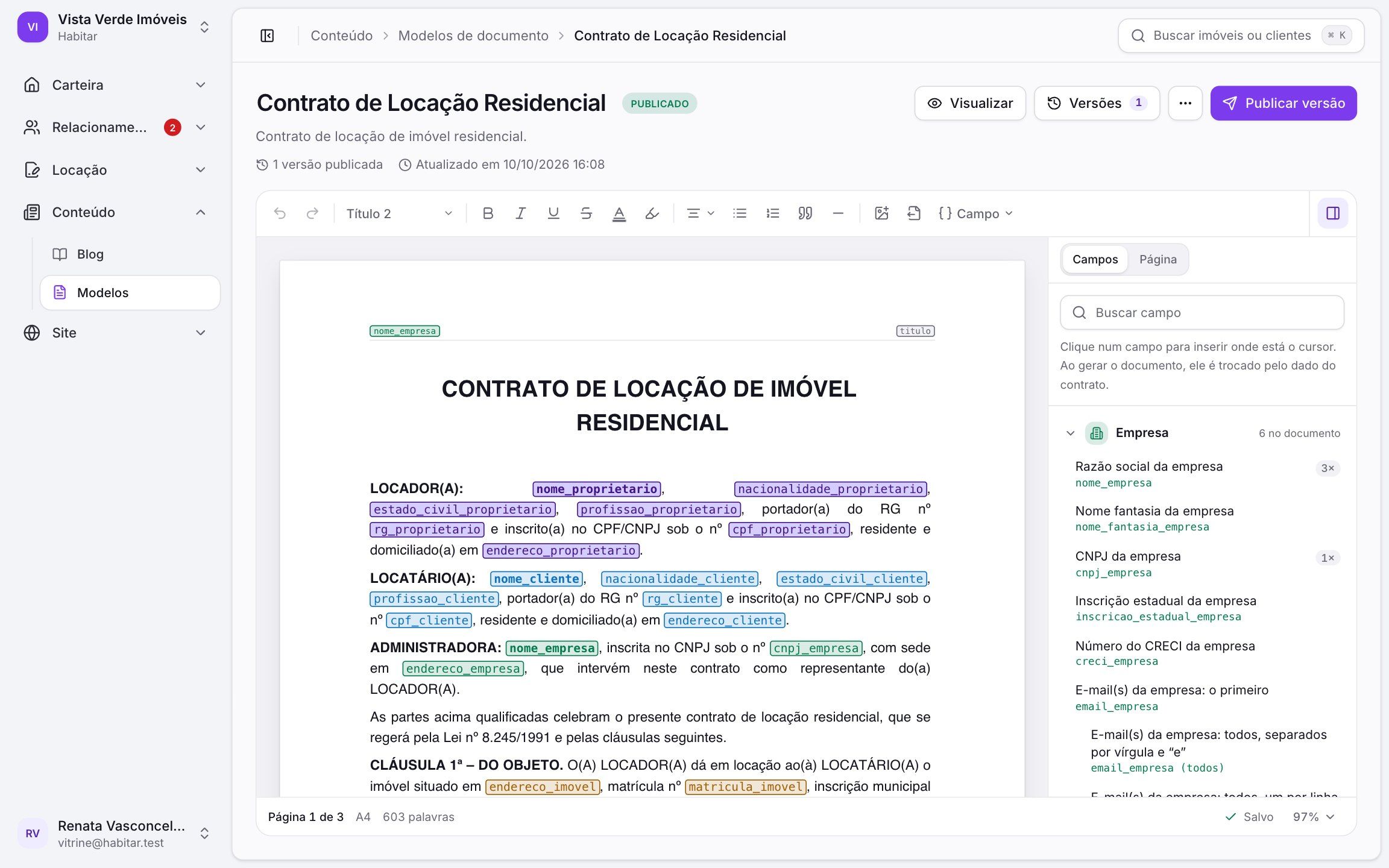This screenshot has height=868, width=1389.
Task: Go to Conteúdo breadcrumb link
Action: point(341,36)
